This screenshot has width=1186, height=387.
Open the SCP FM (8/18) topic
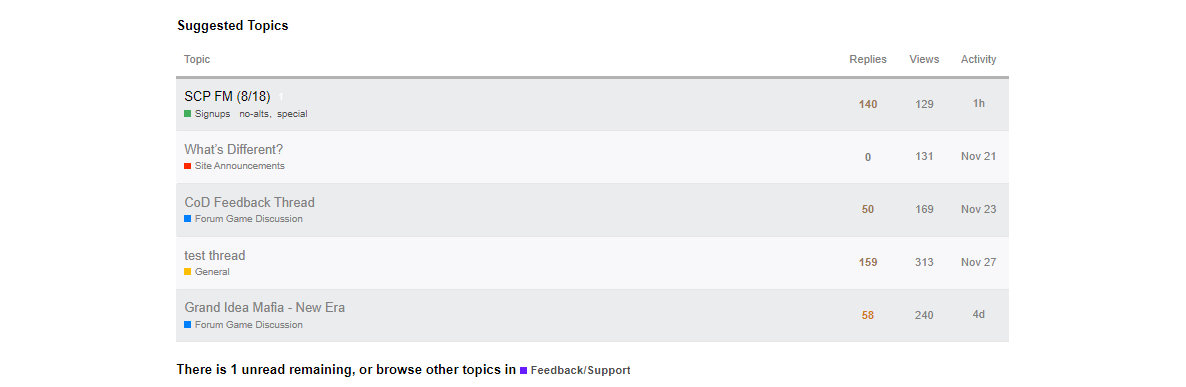pyautogui.click(x=227, y=96)
